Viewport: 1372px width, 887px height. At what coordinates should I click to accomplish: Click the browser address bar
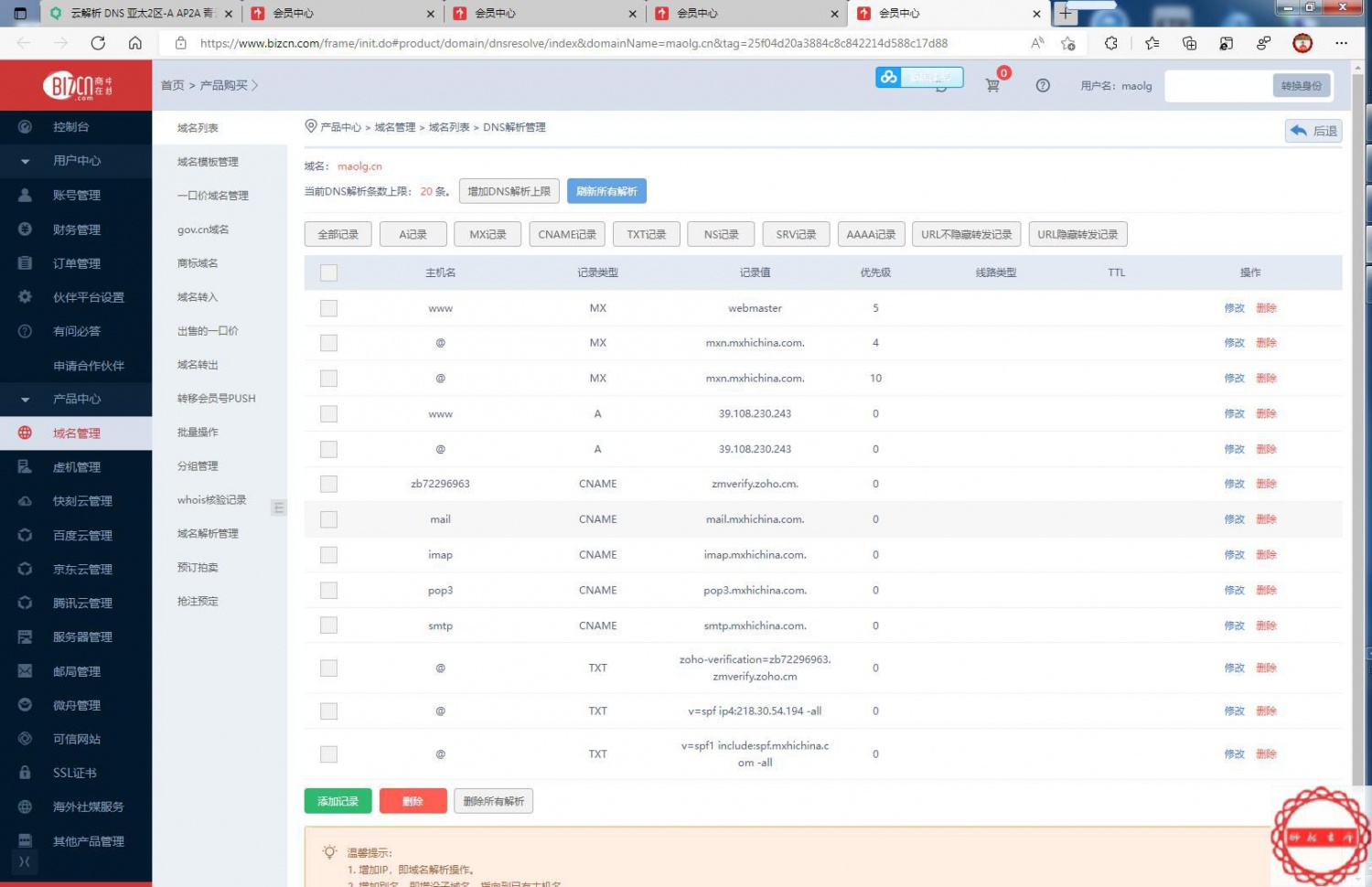pos(573,43)
